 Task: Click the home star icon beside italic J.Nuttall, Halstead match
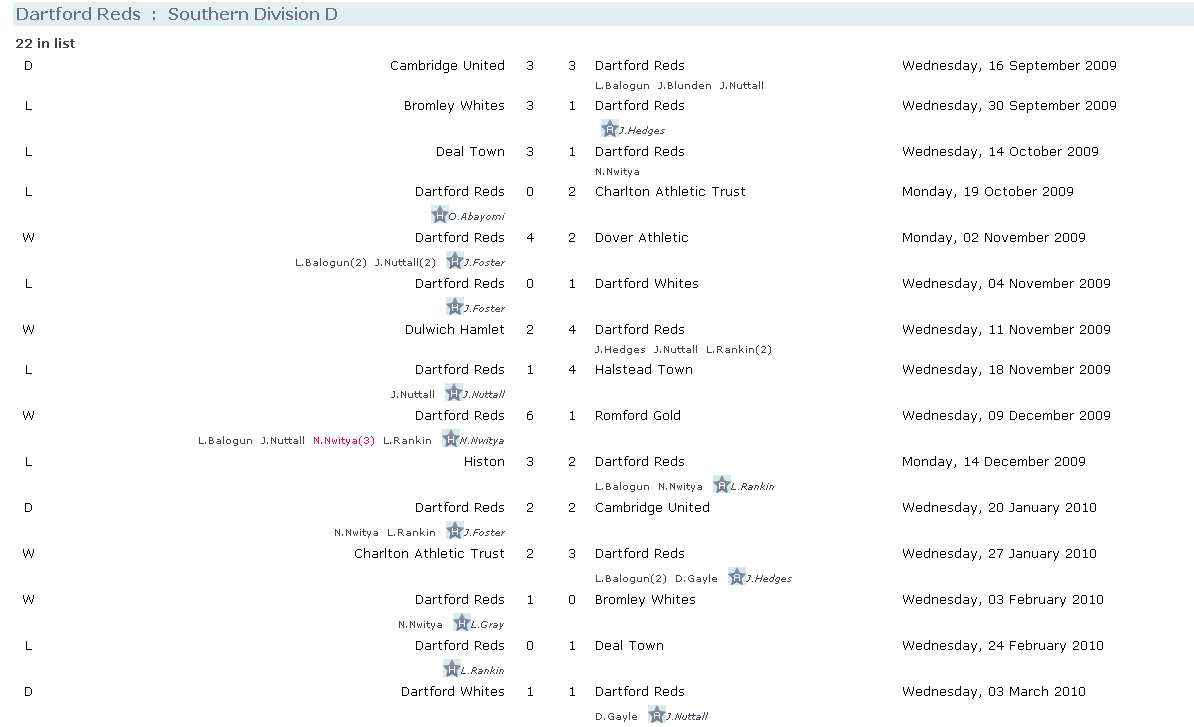454,393
